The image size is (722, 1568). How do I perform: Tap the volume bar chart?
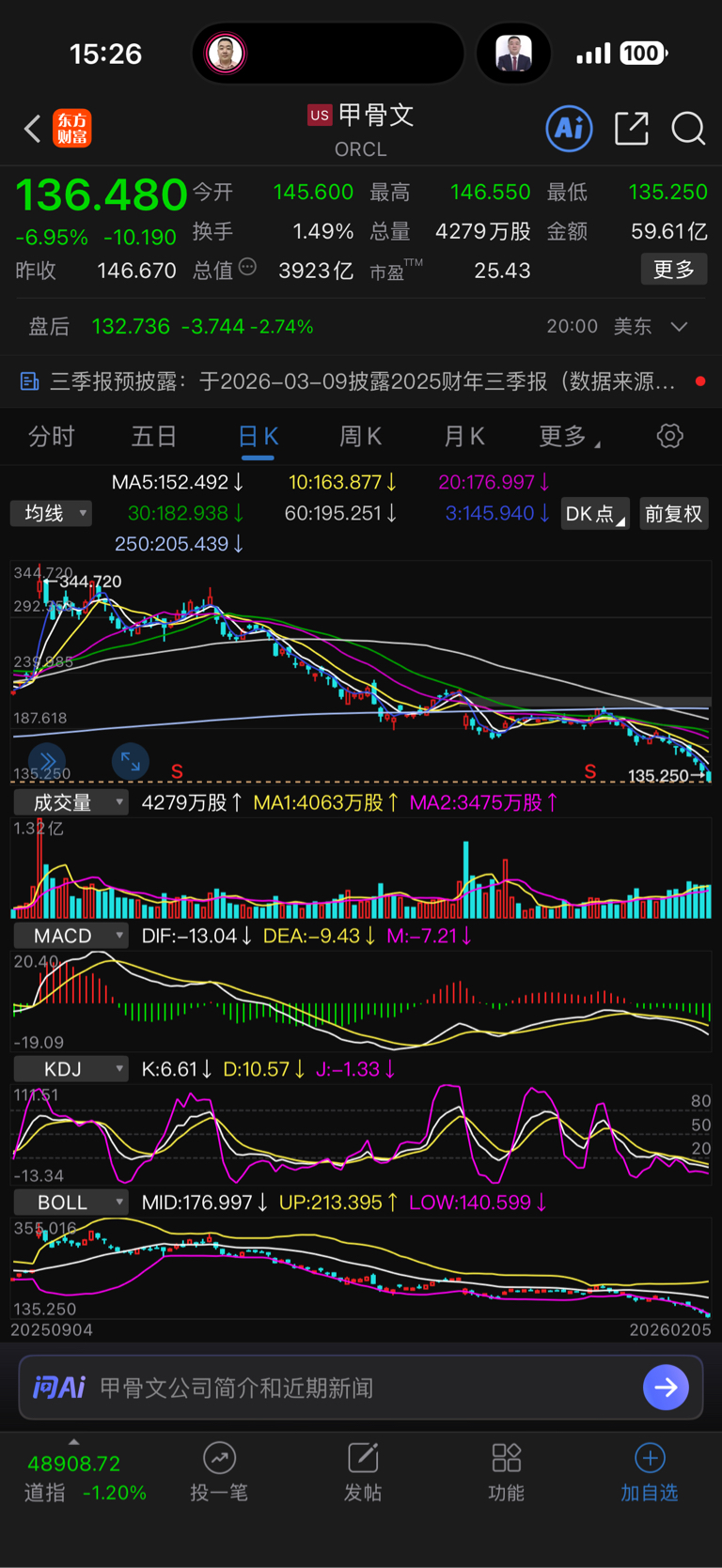pyautogui.click(x=361, y=868)
